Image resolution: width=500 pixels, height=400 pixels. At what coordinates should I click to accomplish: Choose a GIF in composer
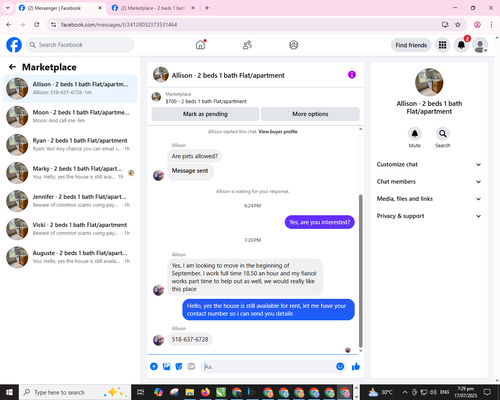pos(191,367)
